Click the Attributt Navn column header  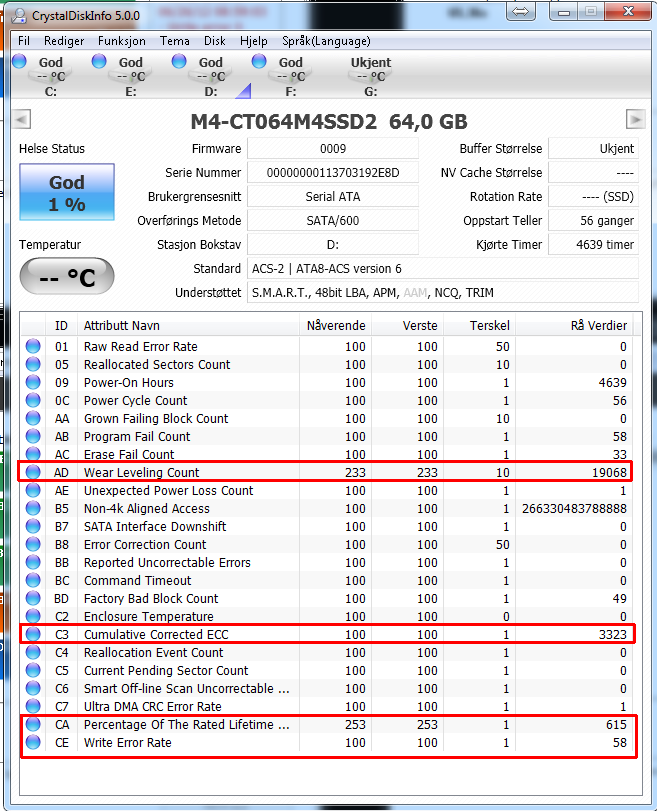(x=188, y=325)
